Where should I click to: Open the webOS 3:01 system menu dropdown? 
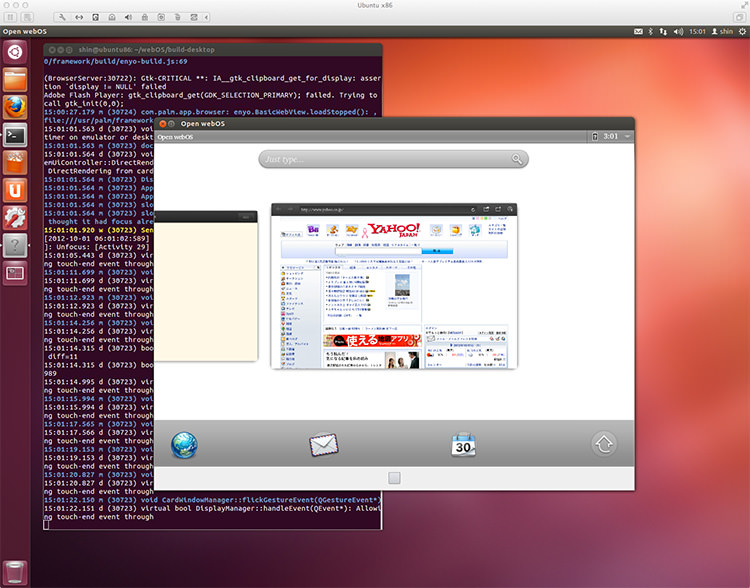point(611,136)
